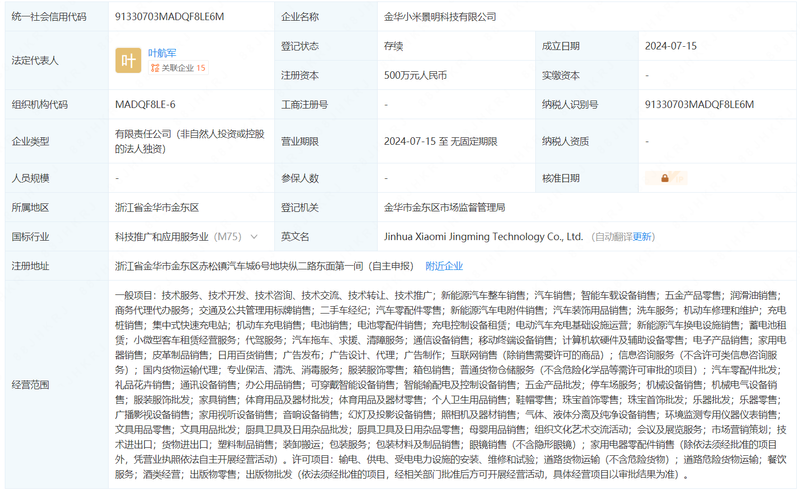The height and width of the screenshot is (493, 800).
Task: Click the taxpayer ID number value
Action: [x=699, y=104]
